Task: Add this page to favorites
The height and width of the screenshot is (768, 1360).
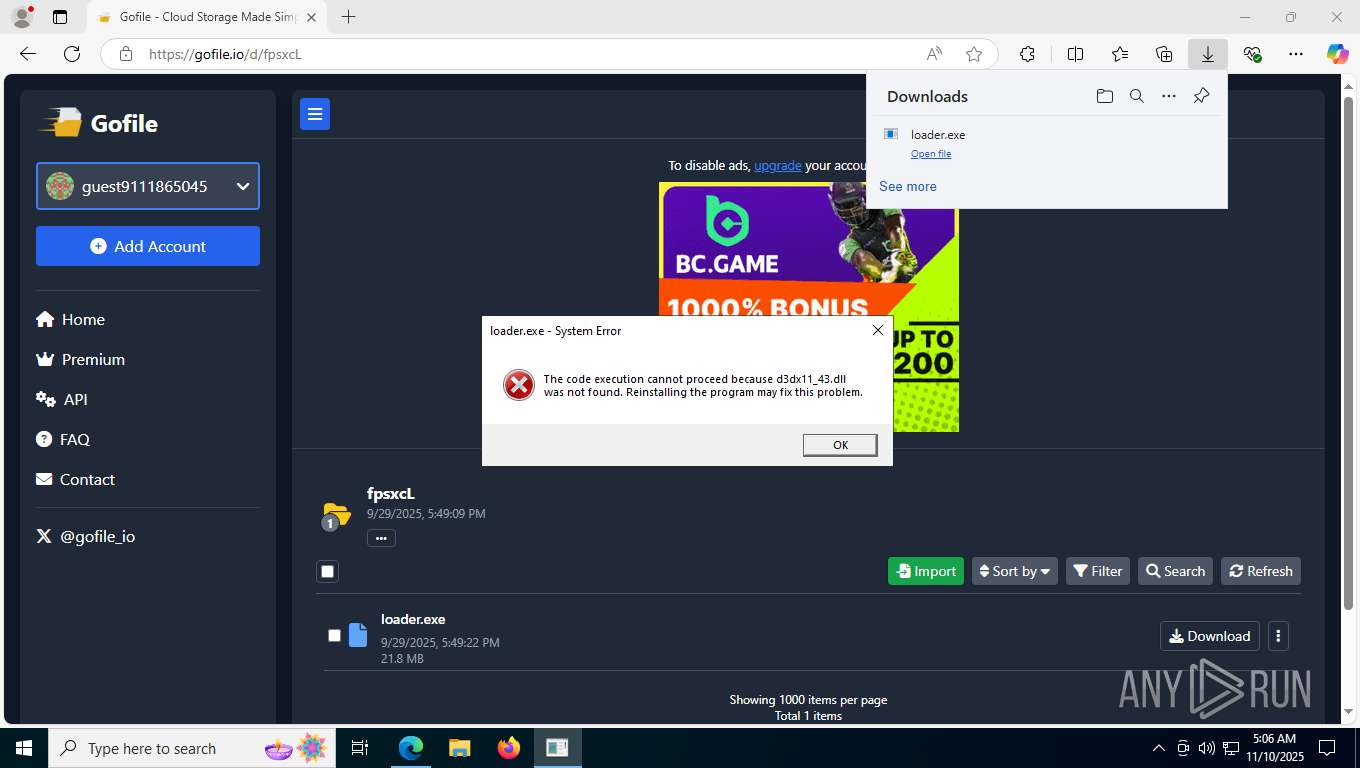Action: (x=974, y=54)
